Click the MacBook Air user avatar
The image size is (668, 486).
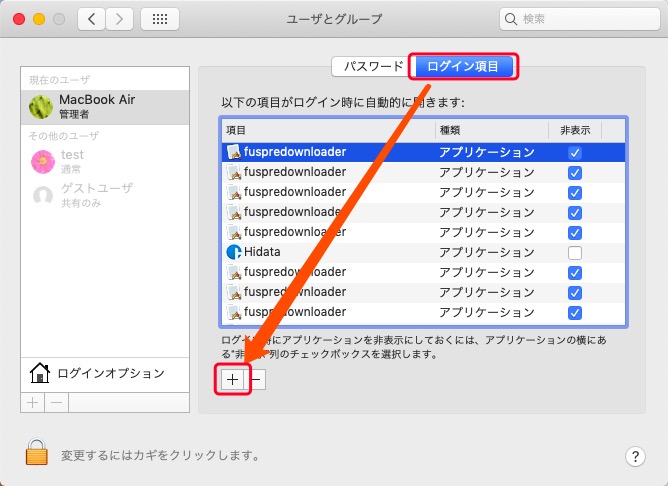point(41,107)
